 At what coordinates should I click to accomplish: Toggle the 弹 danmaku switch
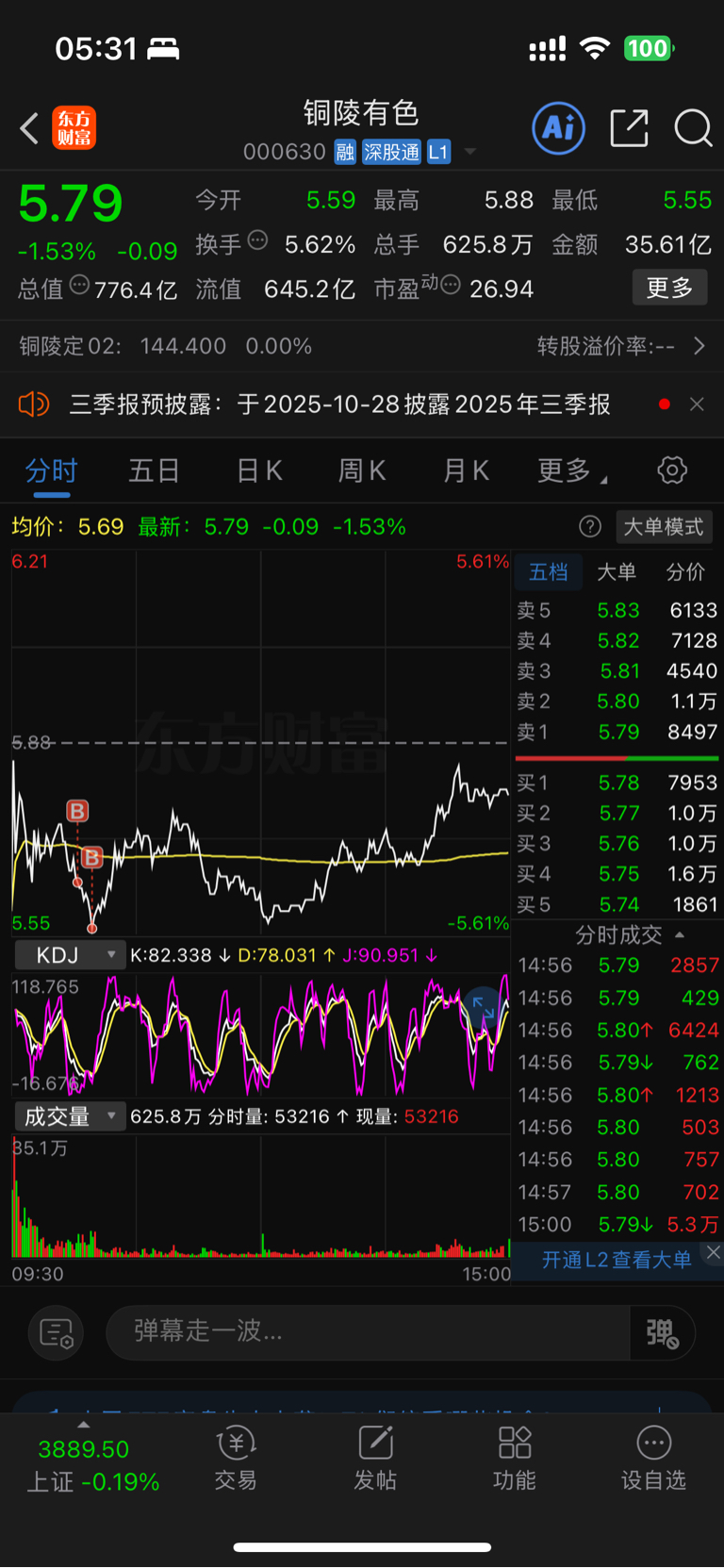[662, 1332]
